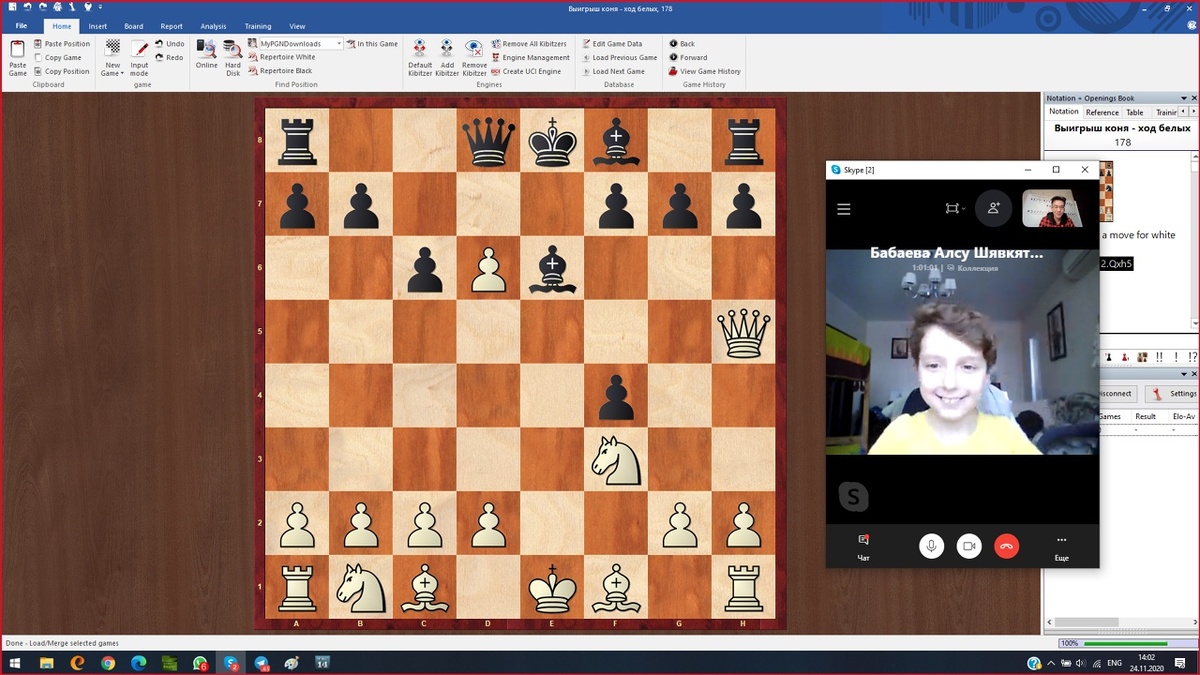Open Skype hamburger menu
Viewport: 1200px width, 675px height.
(x=844, y=209)
